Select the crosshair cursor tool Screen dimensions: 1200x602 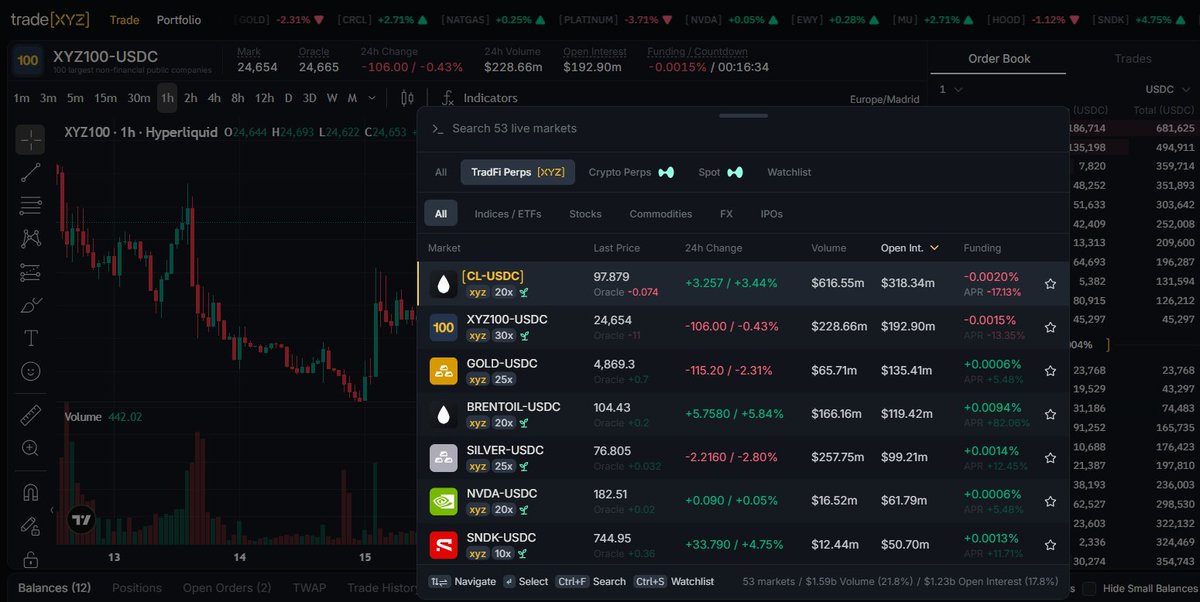pos(30,139)
